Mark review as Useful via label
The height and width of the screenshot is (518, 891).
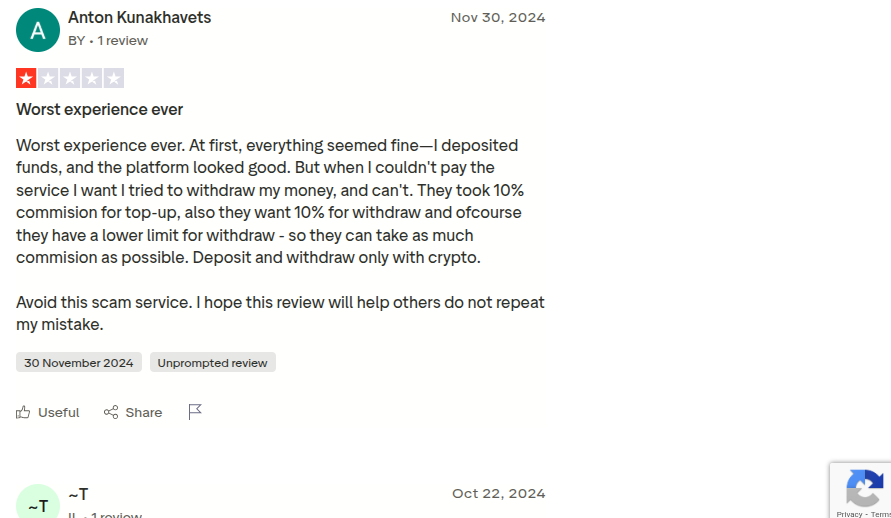[58, 412]
